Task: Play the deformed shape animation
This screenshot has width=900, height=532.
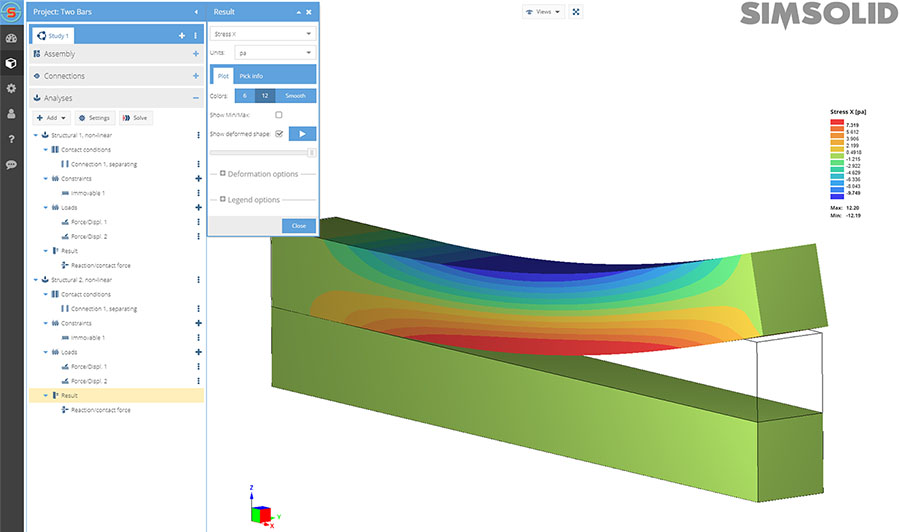Action: [302, 133]
